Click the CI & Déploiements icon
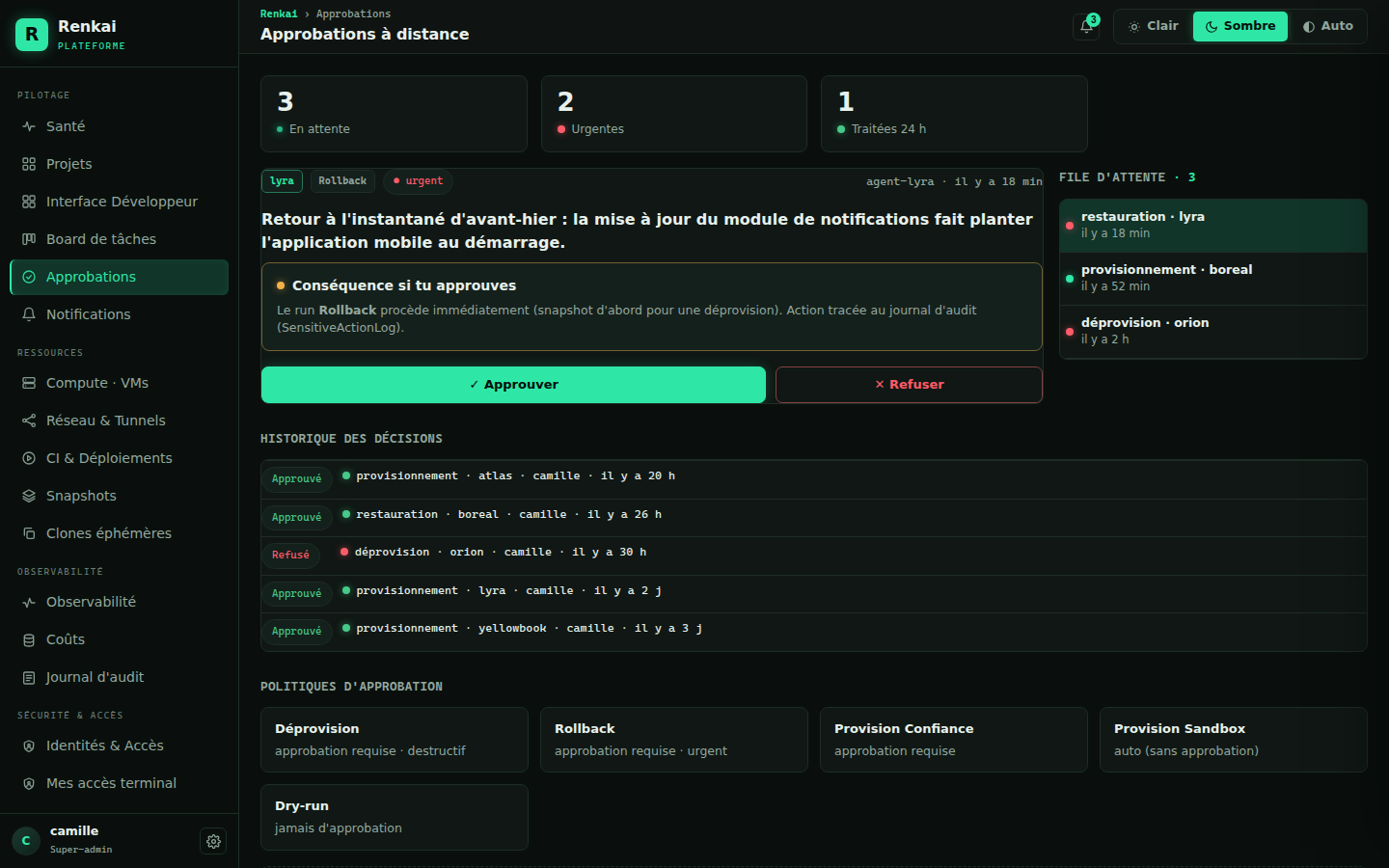Screen dimensions: 1389x868 click(x=29, y=458)
